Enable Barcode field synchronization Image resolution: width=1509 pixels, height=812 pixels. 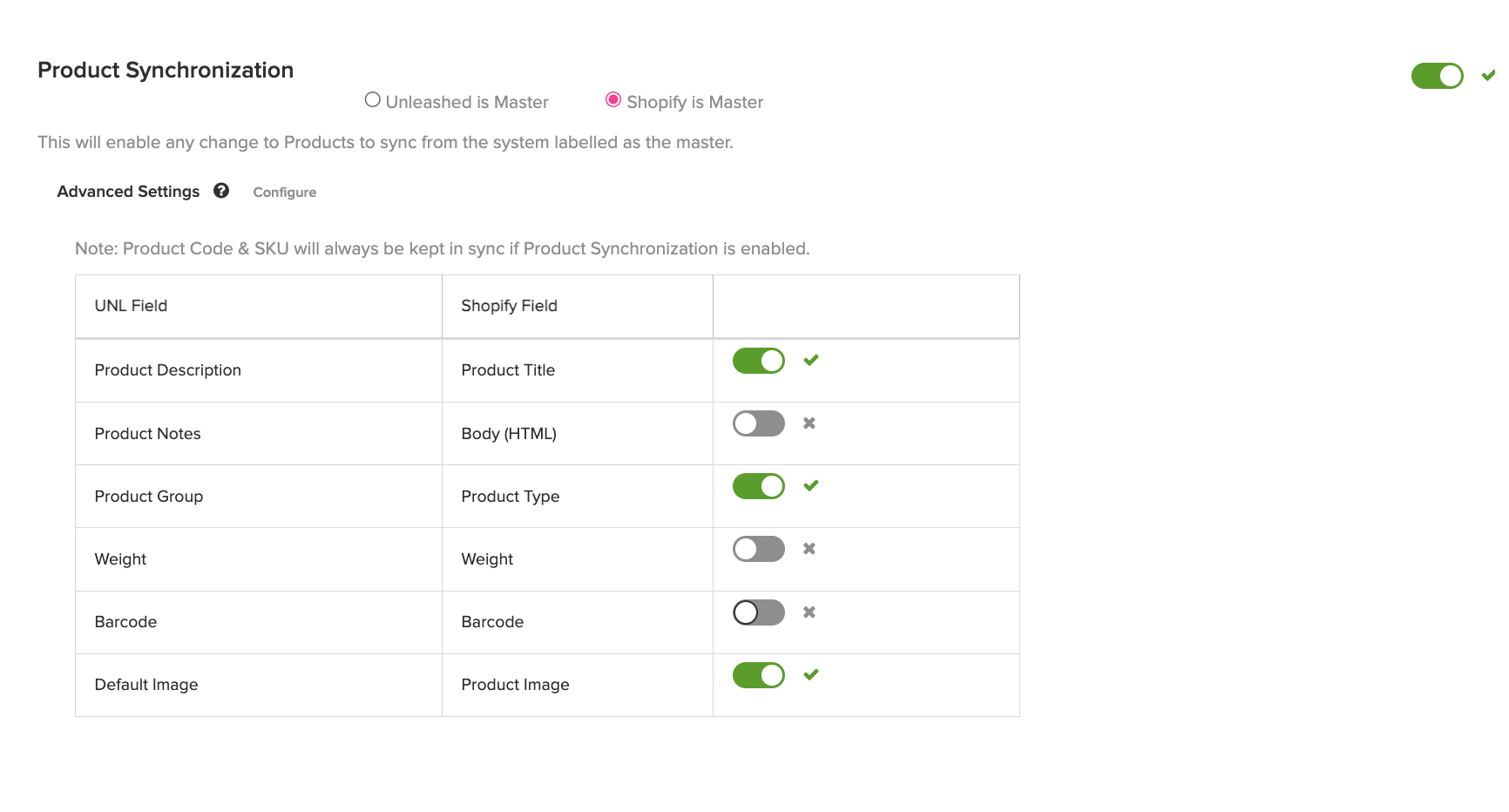[x=758, y=612]
